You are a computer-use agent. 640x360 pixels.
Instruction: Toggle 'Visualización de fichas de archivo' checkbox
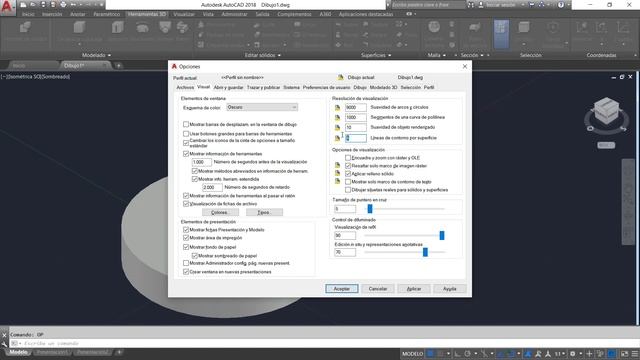click(186, 204)
